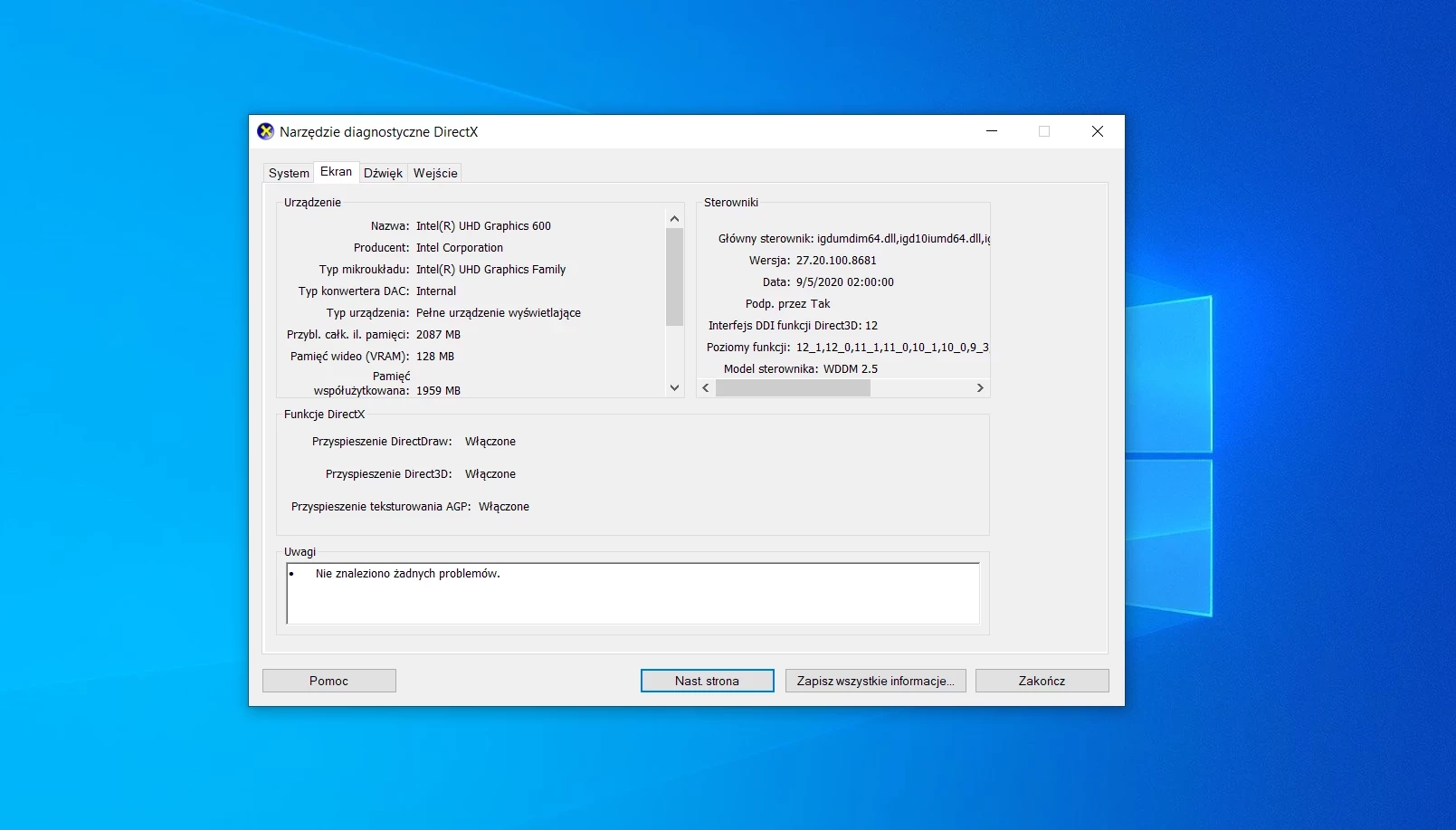1456x830 pixels.
Task: Click the up arrow in Urządzenie scrollbar
Action: point(674,219)
